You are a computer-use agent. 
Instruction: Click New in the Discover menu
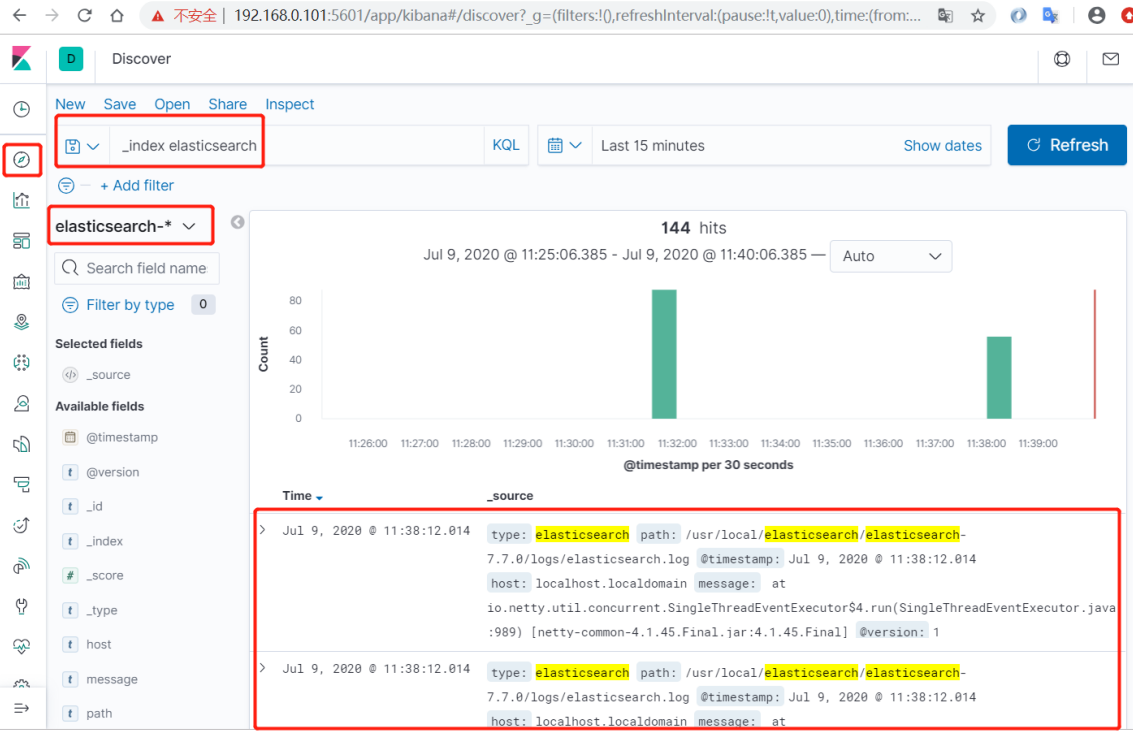tap(70, 104)
